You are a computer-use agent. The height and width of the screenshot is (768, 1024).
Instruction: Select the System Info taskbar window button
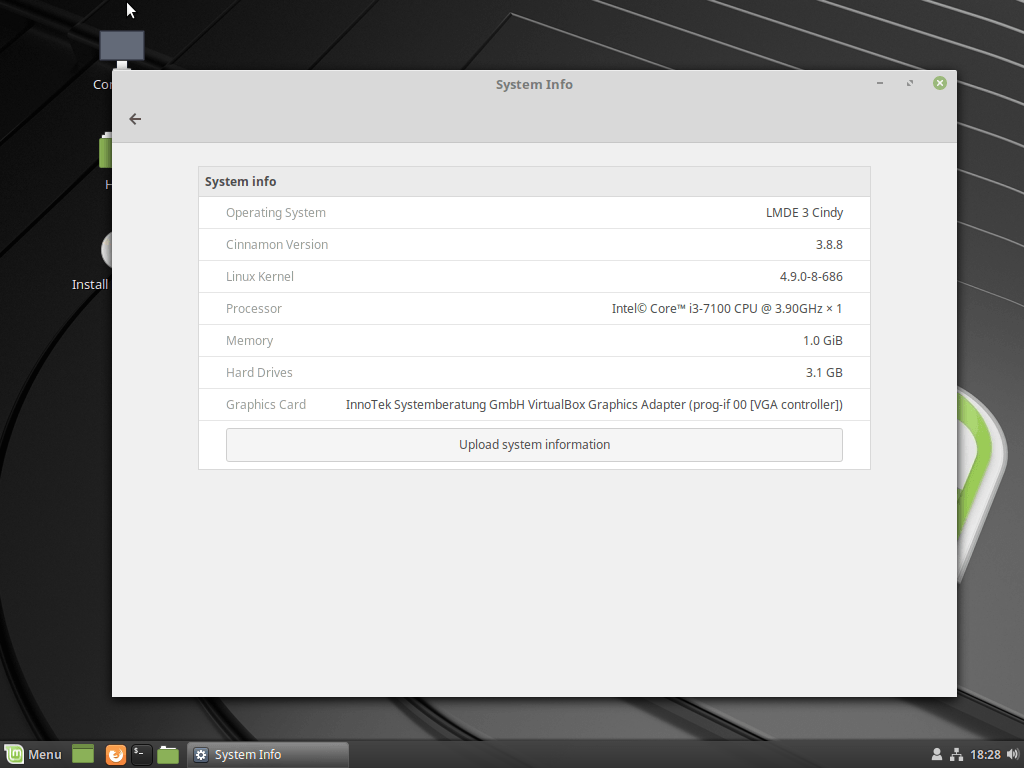point(268,754)
